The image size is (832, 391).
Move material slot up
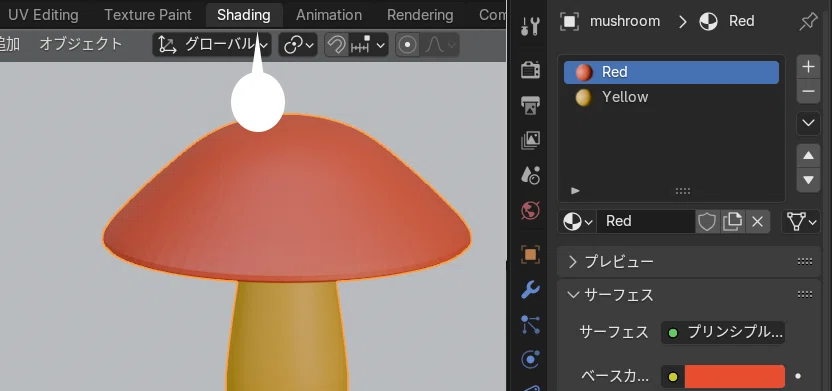[808, 156]
